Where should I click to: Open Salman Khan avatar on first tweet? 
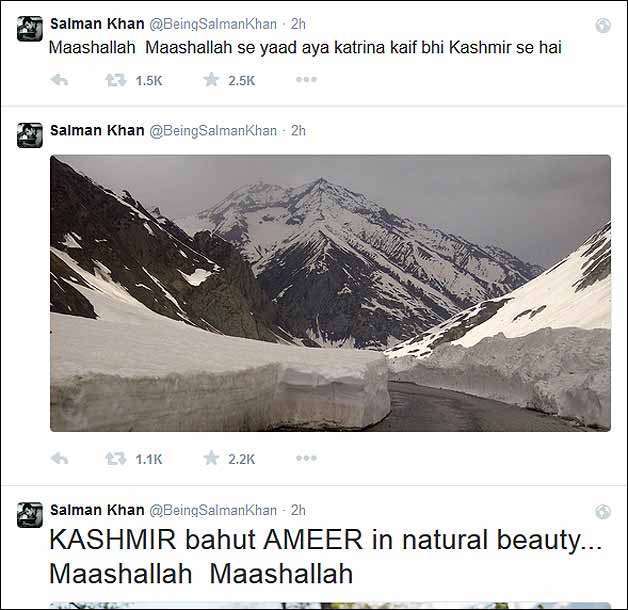point(30,29)
